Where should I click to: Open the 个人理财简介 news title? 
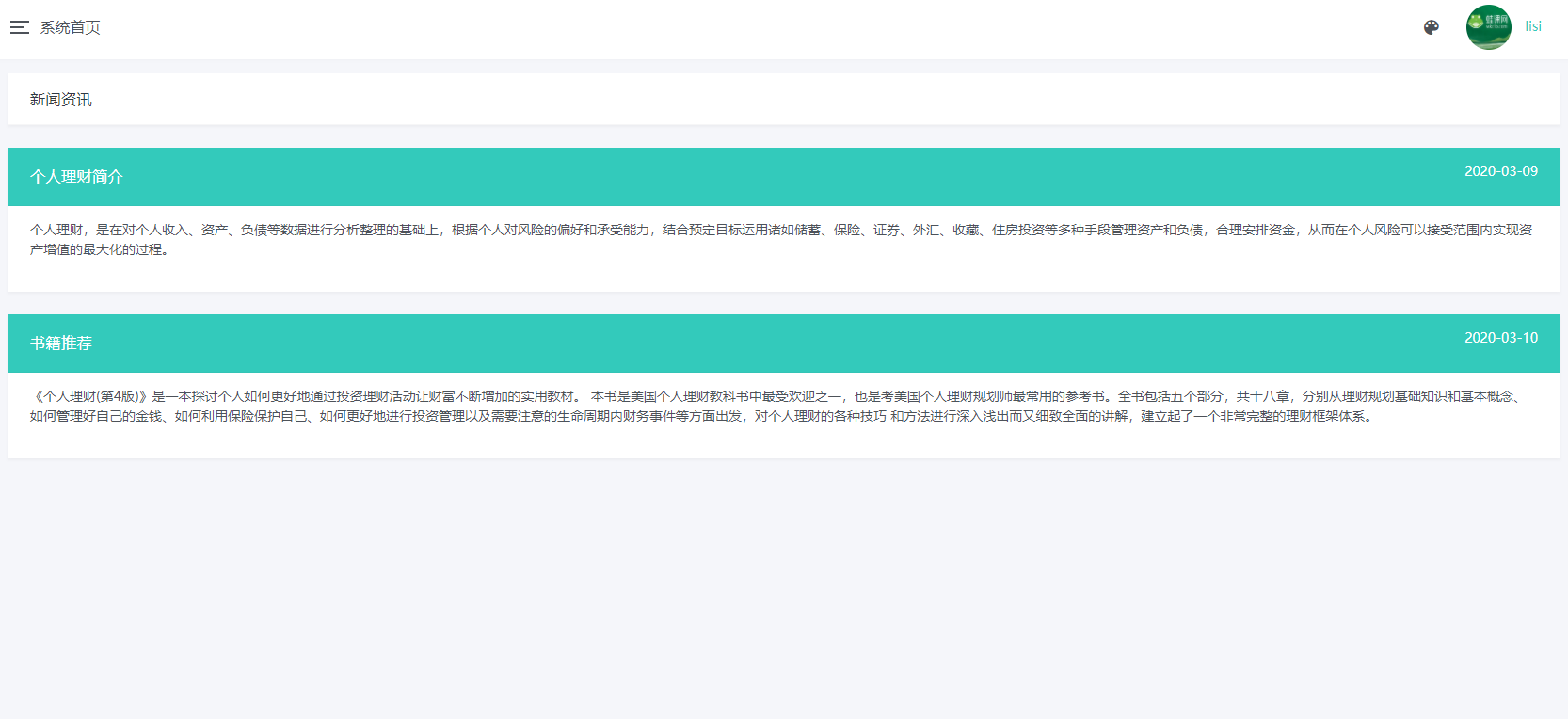tap(76, 177)
